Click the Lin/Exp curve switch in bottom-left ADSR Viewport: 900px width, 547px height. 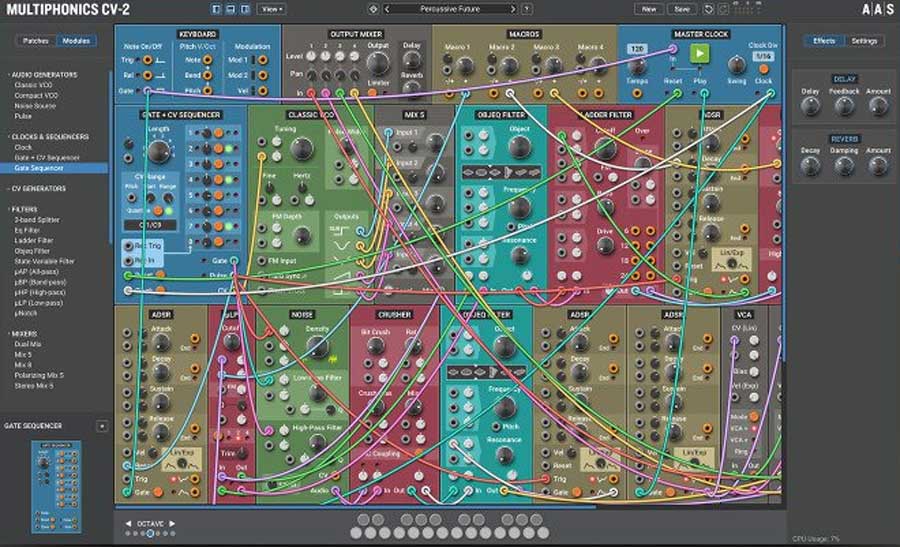click(182, 459)
